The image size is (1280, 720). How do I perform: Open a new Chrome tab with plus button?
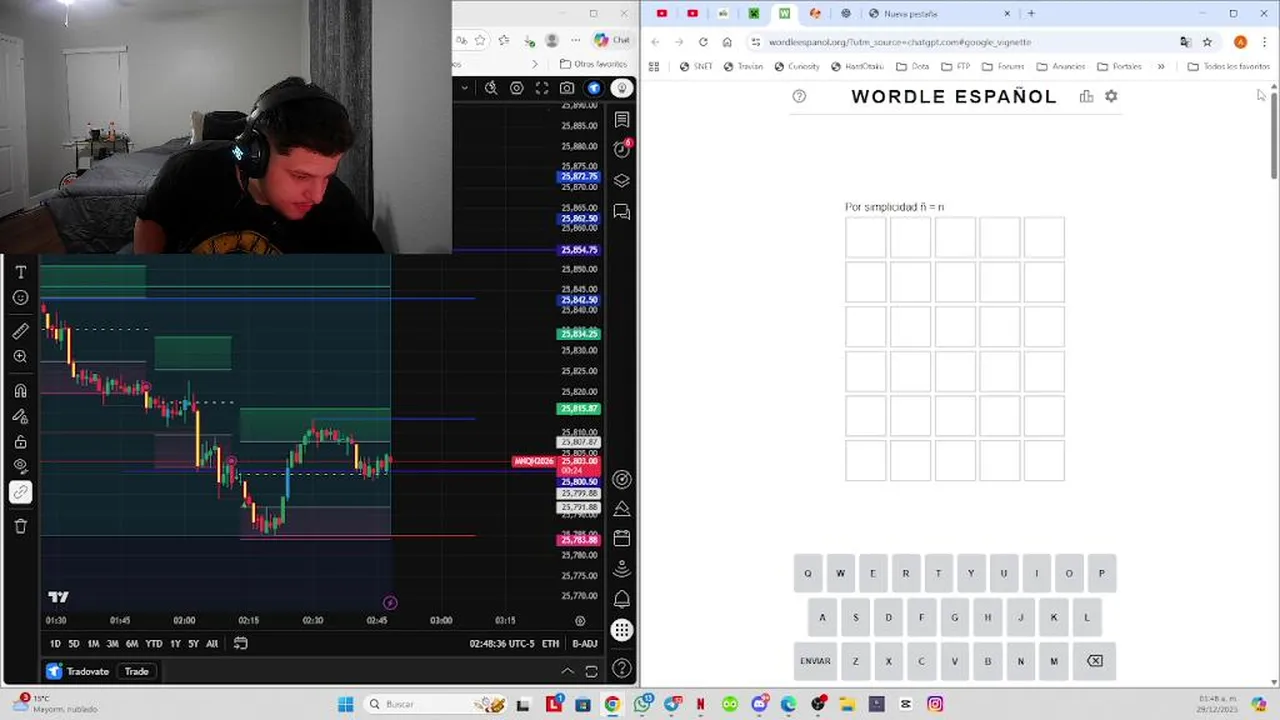1031,14
